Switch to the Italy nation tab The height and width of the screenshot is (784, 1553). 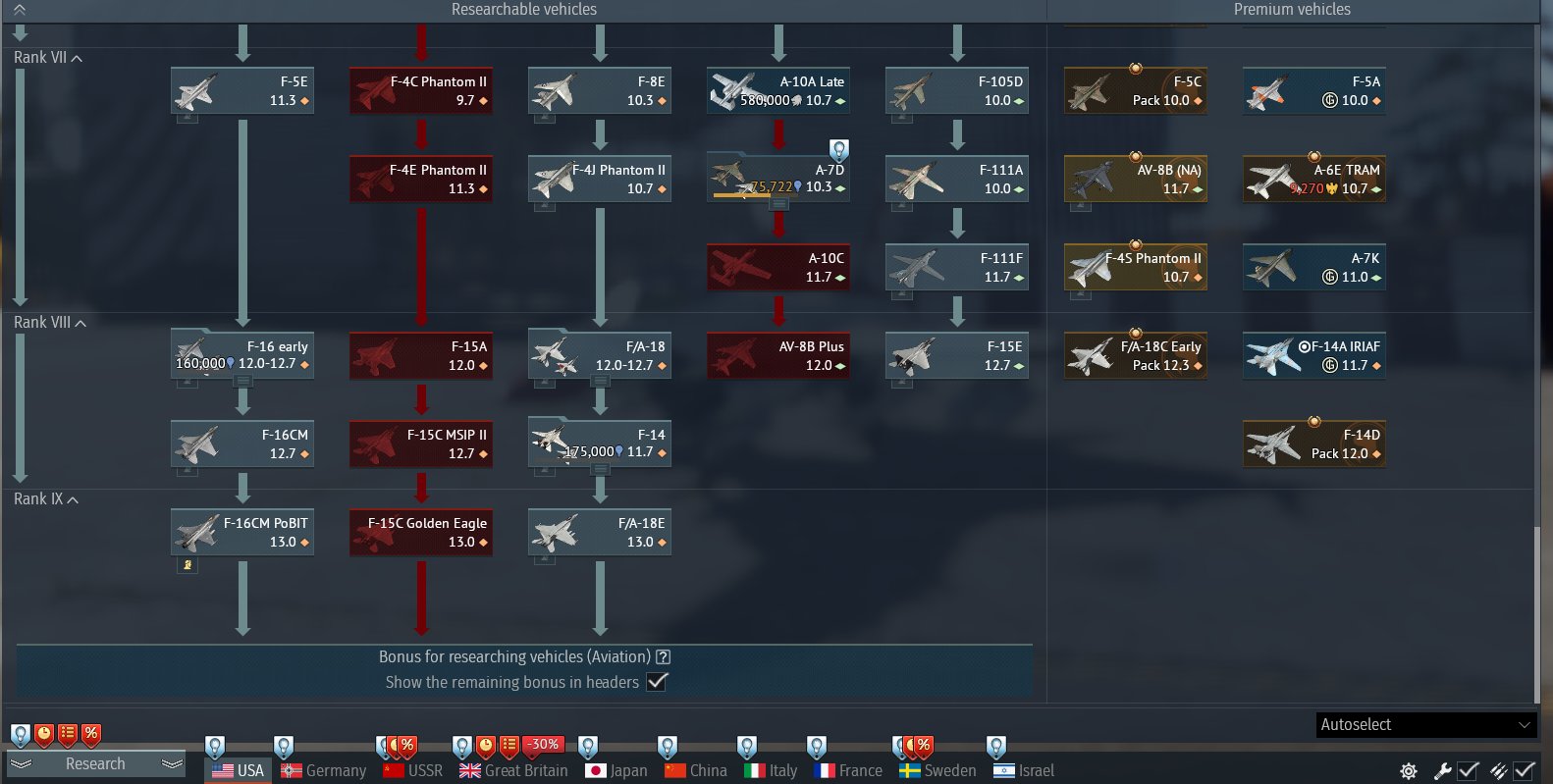point(771,771)
